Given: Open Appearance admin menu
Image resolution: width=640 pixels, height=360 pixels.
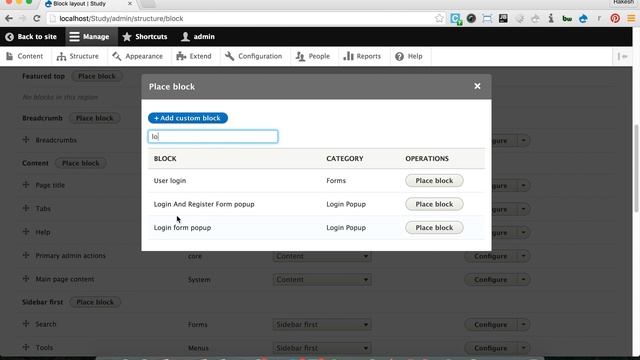Looking at the screenshot, I should 138,56.
